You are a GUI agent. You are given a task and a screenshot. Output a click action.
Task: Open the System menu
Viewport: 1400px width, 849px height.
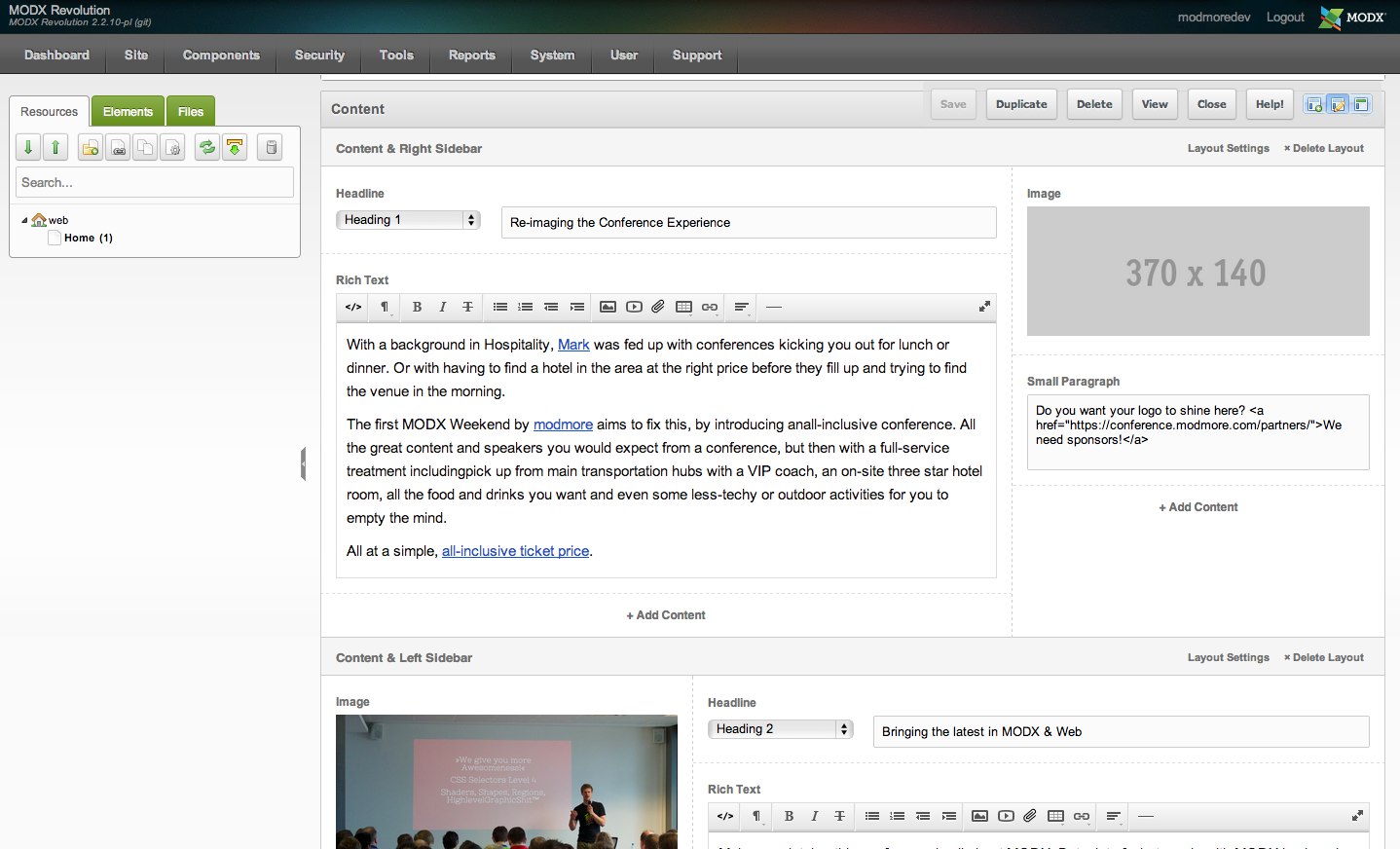[x=552, y=55]
